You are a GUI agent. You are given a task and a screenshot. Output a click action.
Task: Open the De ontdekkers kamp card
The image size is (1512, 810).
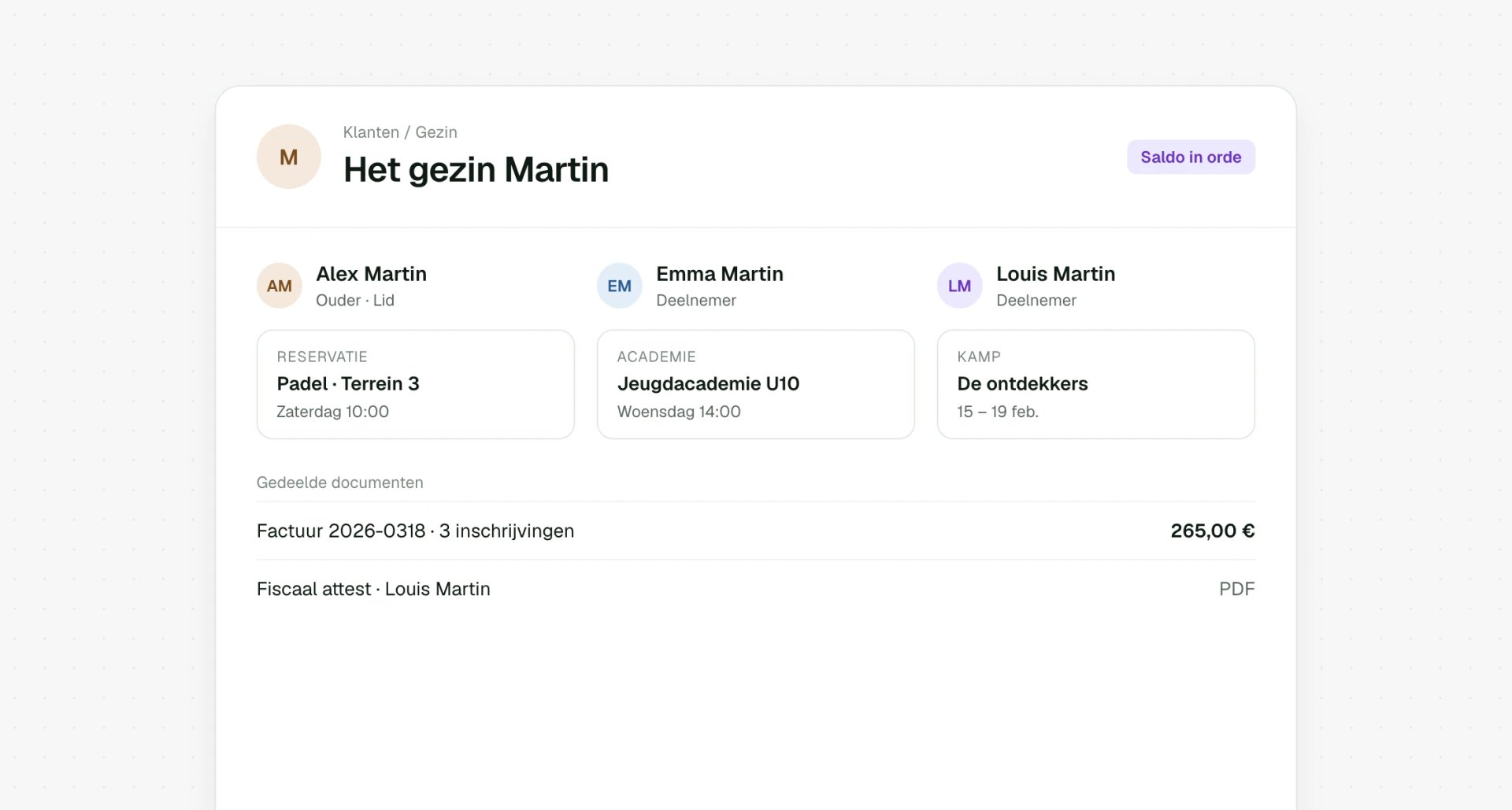(x=1095, y=384)
